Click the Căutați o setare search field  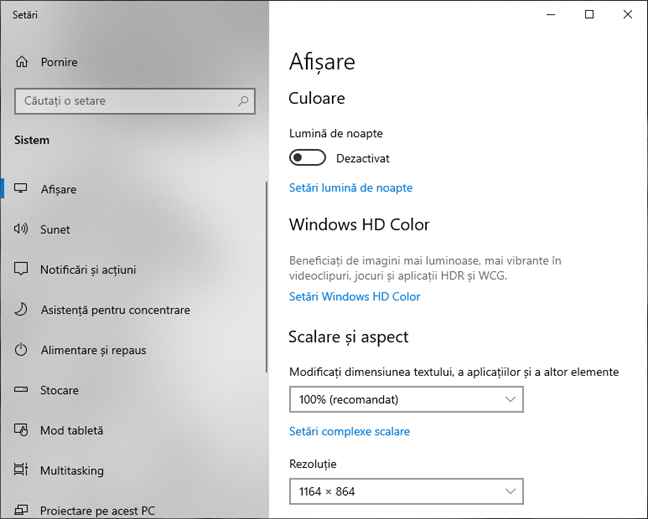tap(135, 101)
